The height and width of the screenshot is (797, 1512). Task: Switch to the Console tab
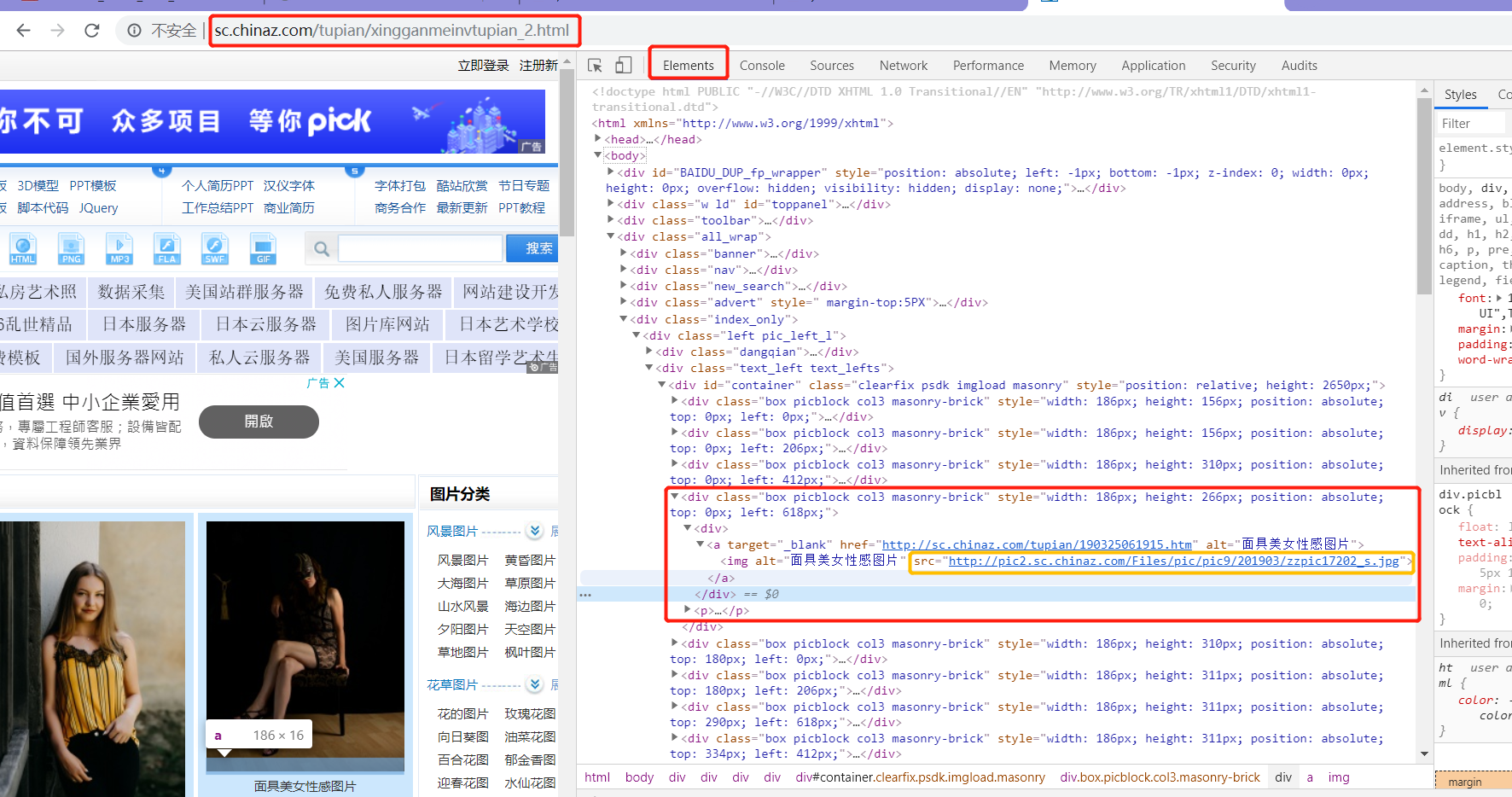click(762, 66)
